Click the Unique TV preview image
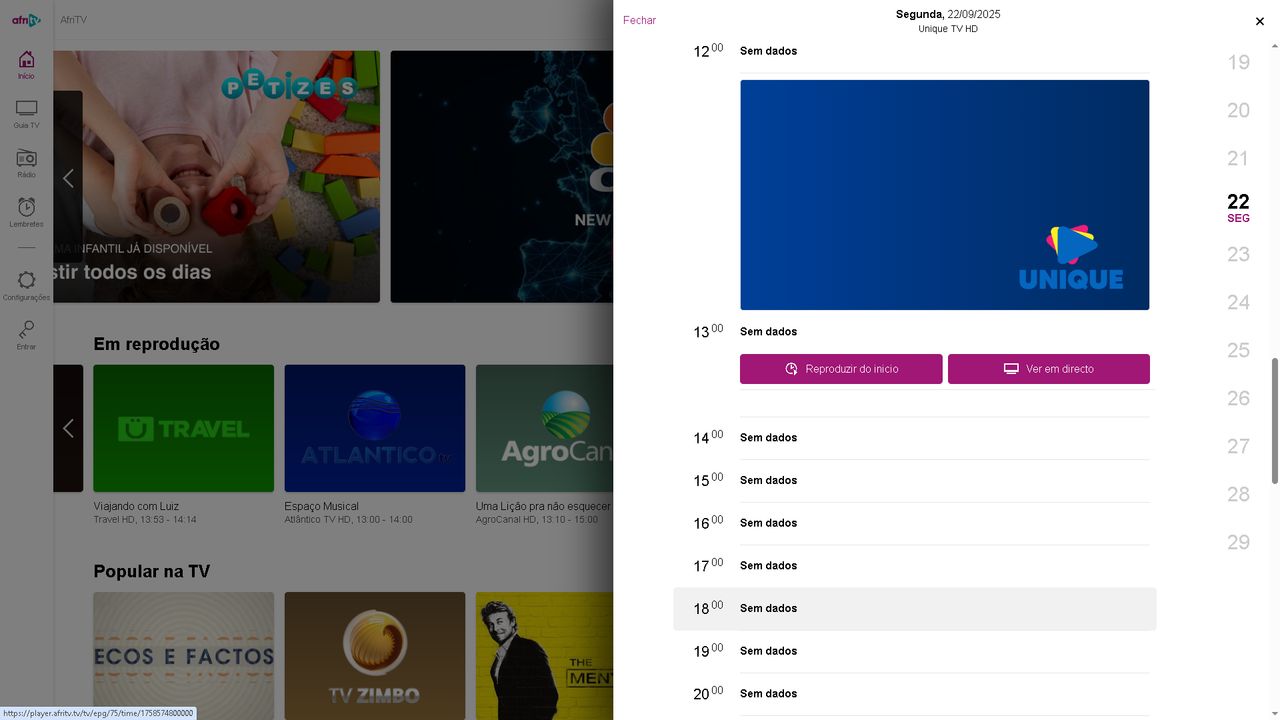The height and width of the screenshot is (720, 1280). 944,195
